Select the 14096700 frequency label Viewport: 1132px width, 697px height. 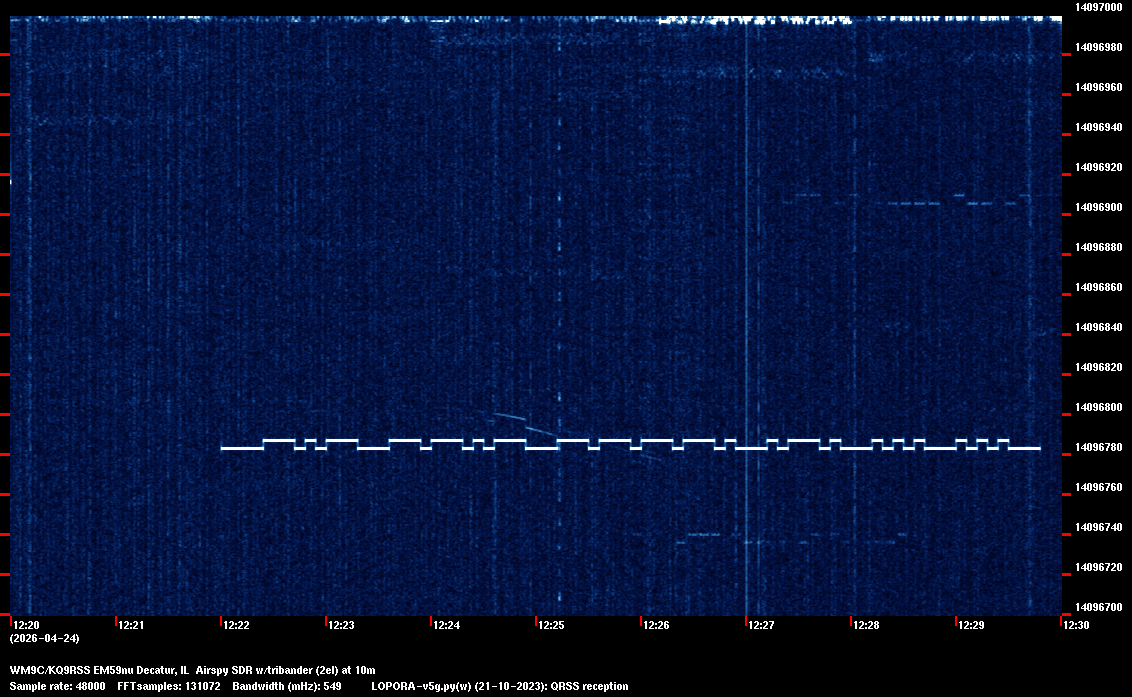click(x=1098, y=607)
